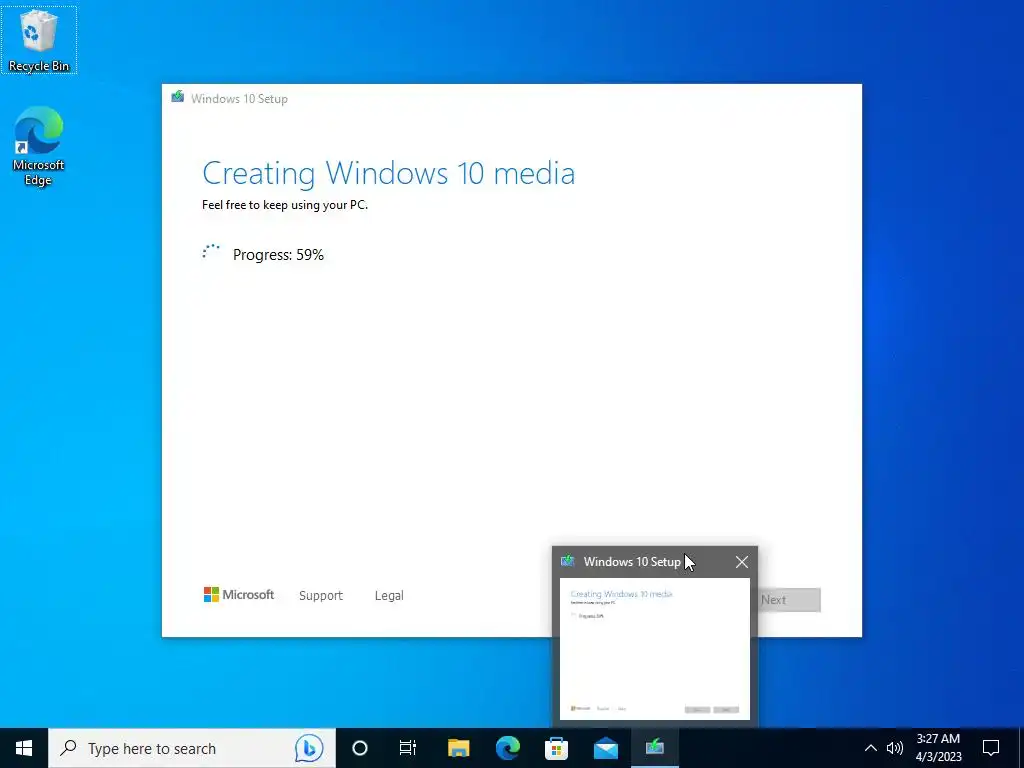Screen dimensions: 1024x768
Task: Open the notification action center
Action: (991, 748)
